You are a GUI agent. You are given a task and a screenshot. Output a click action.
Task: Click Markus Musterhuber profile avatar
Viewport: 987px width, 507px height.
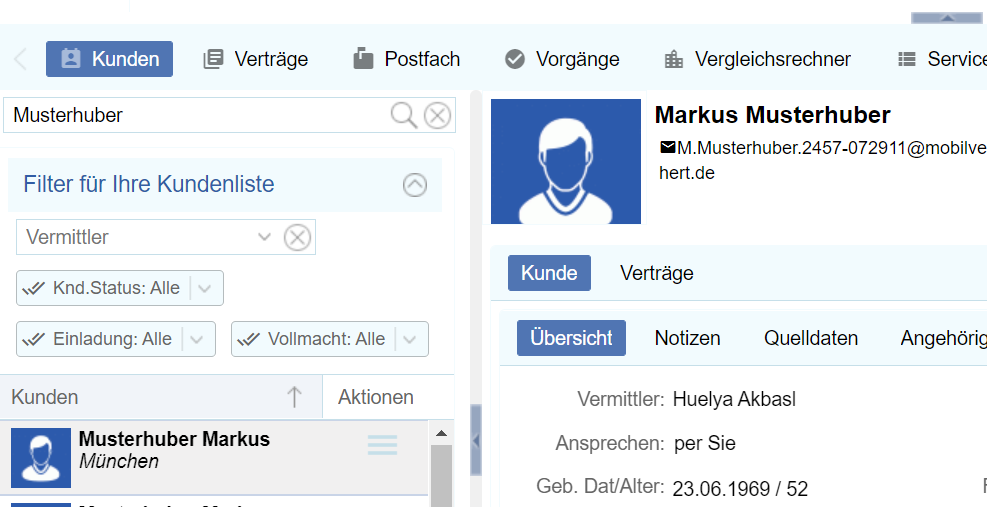(566, 160)
